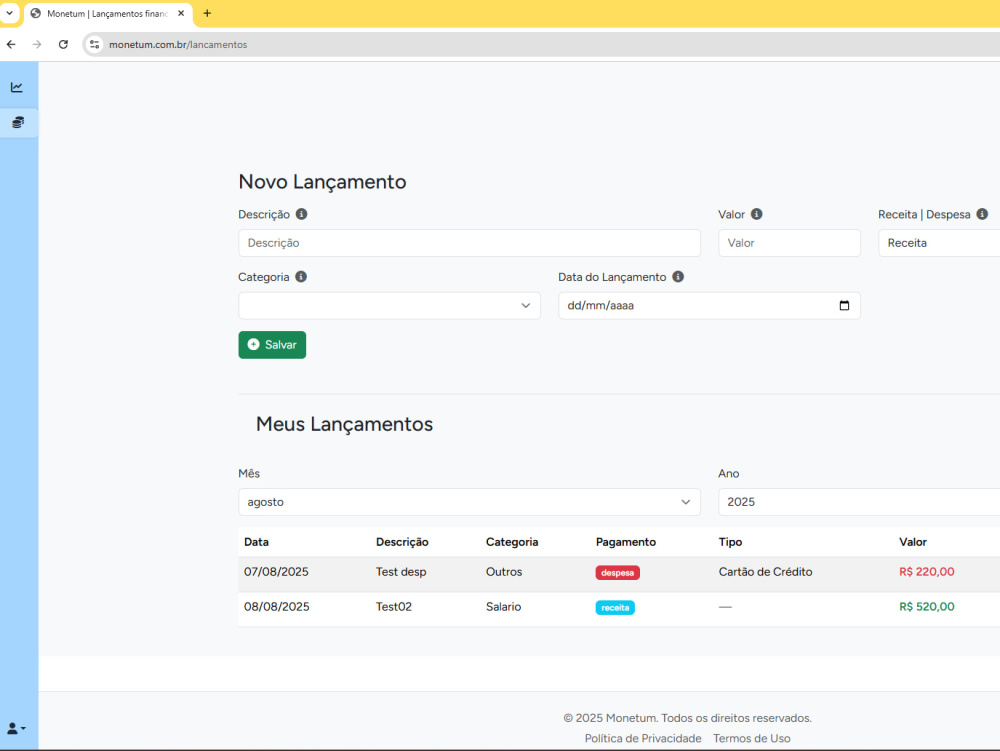Click the Data do Lançamento info icon
Image resolution: width=1000 pixels, height=751 pixels.
tap(678, 277)
